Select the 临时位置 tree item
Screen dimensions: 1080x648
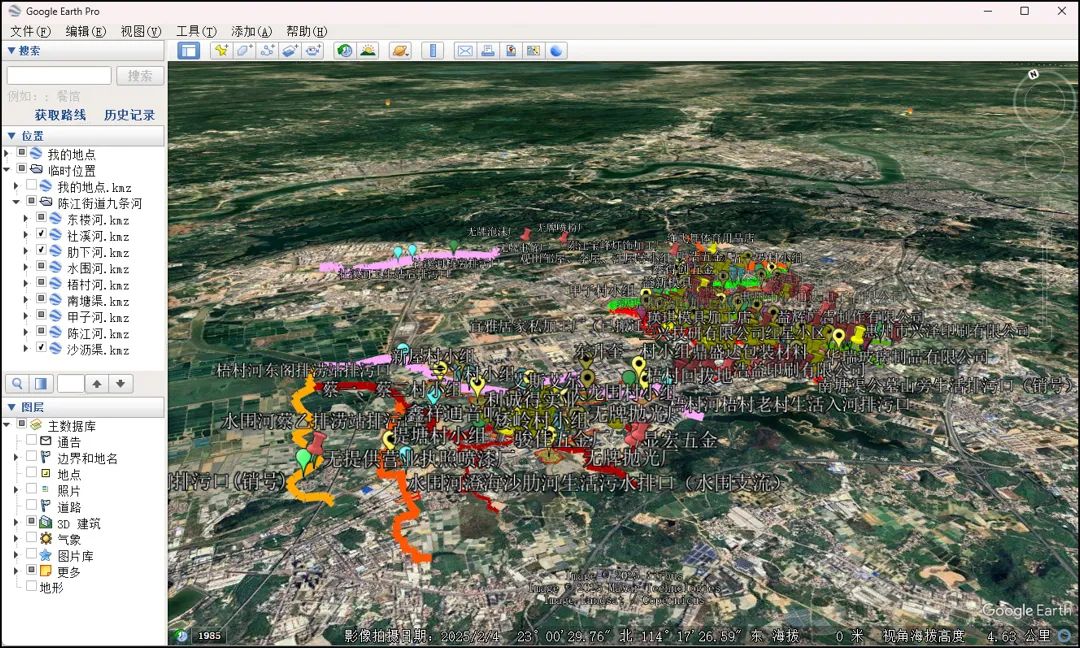pyautogui.click(x=72, y=170)
